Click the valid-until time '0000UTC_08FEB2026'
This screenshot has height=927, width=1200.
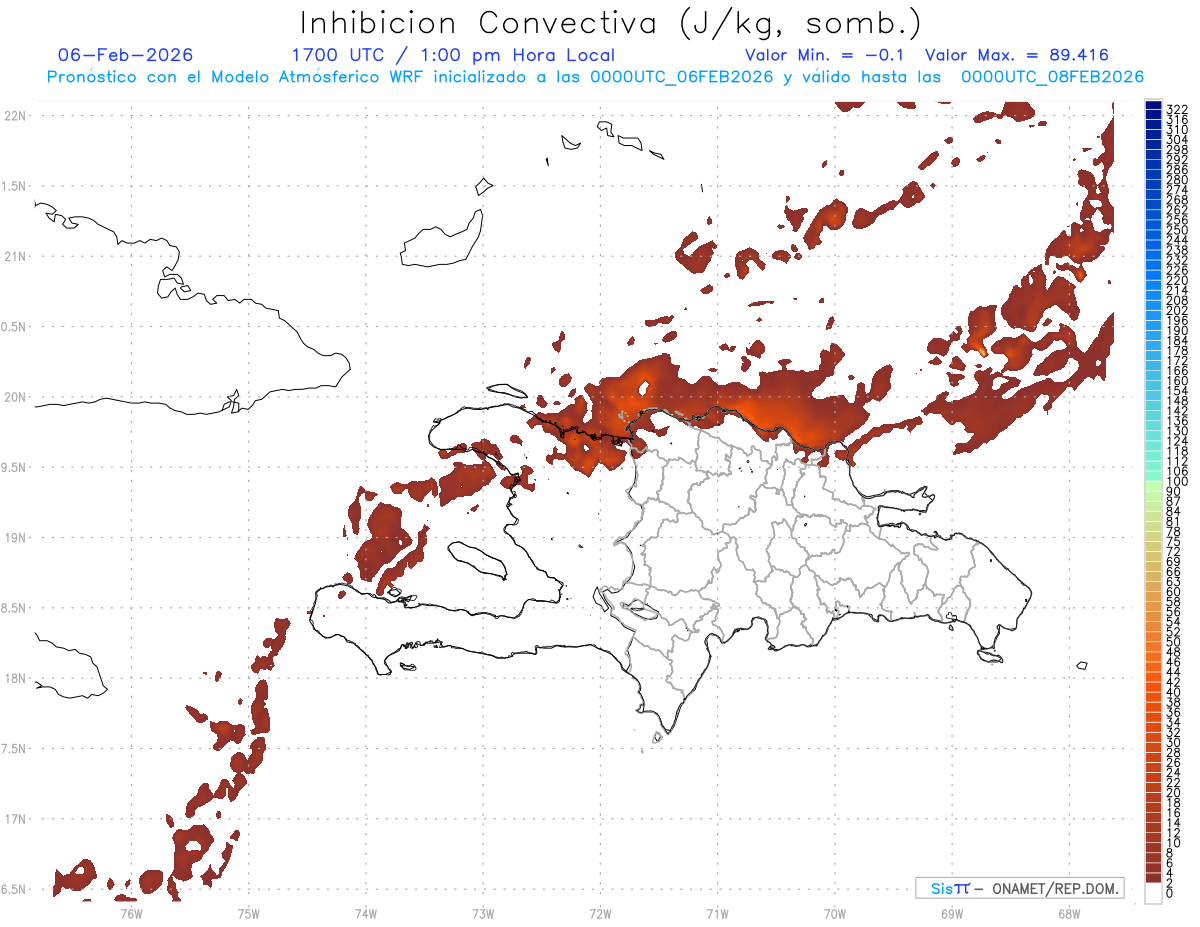click(x=1053, y=77)
